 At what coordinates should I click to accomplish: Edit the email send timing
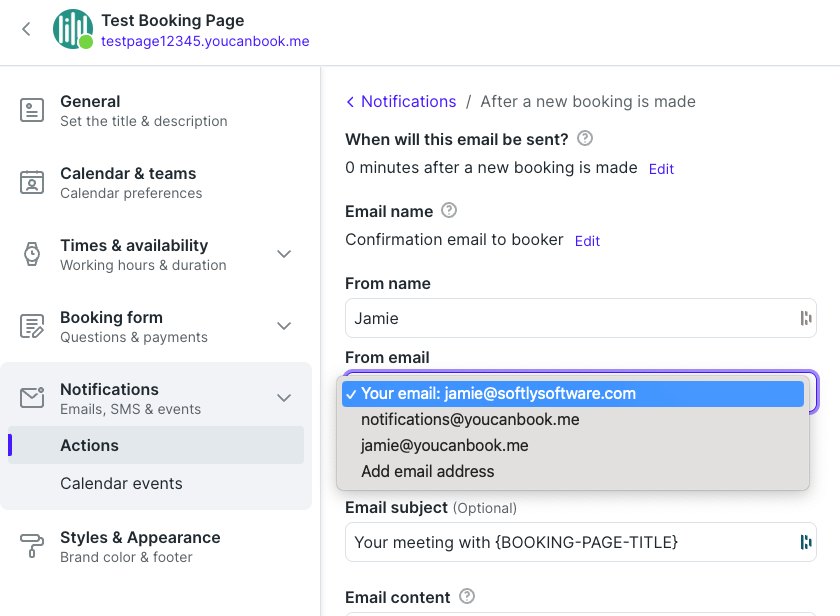[x=661, y=169]
